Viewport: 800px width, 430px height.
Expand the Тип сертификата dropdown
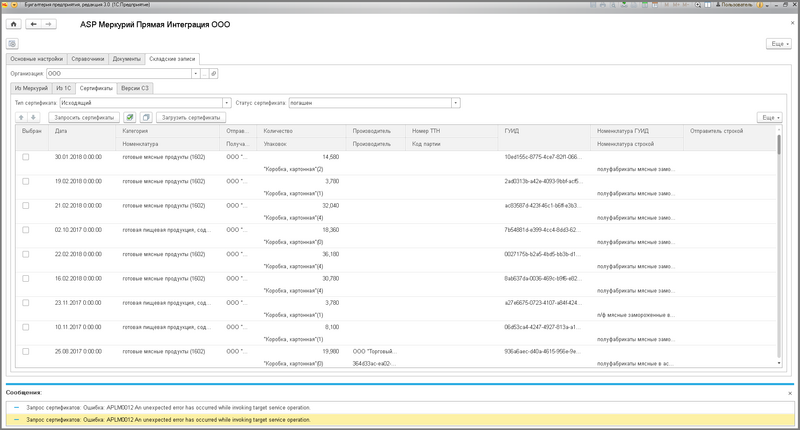click(227, 103)
